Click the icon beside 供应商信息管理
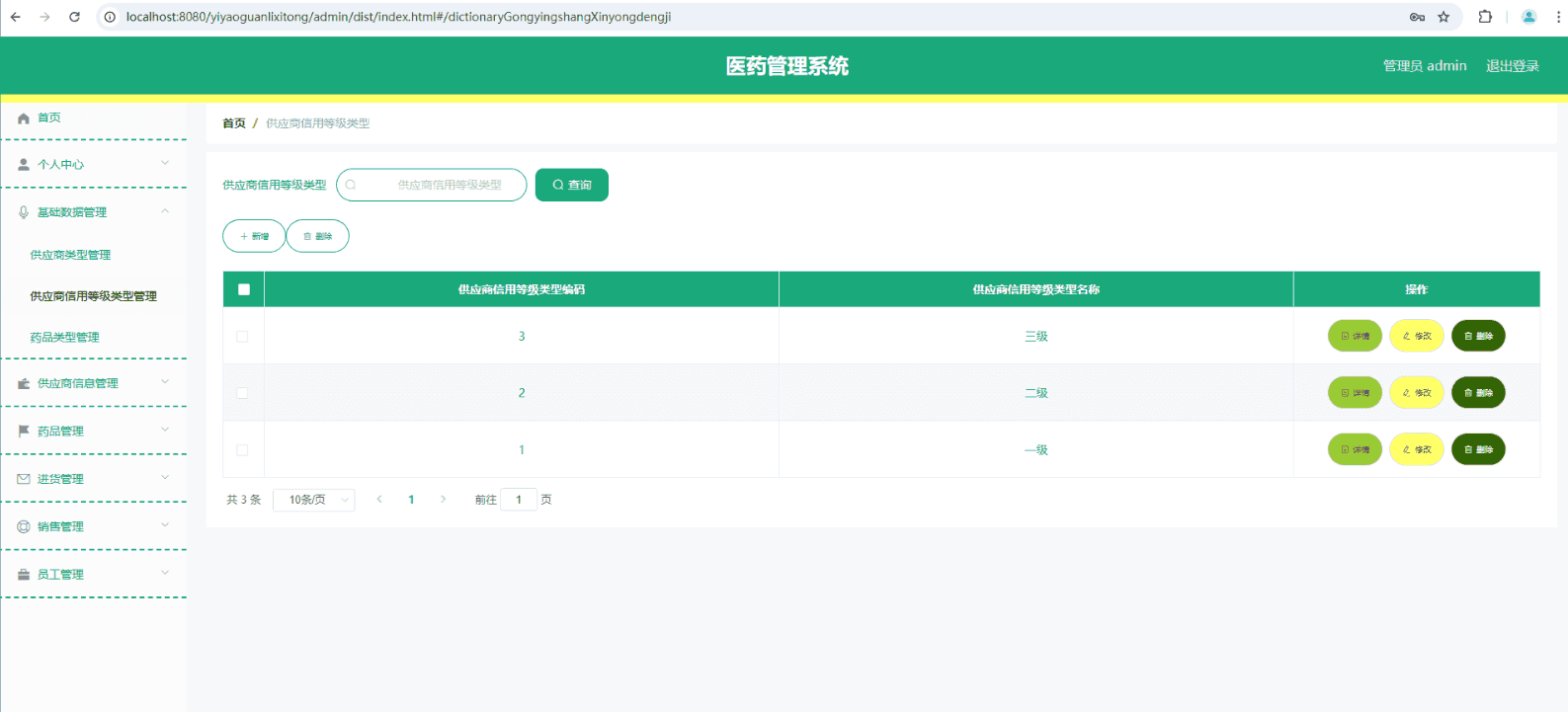 24,384
